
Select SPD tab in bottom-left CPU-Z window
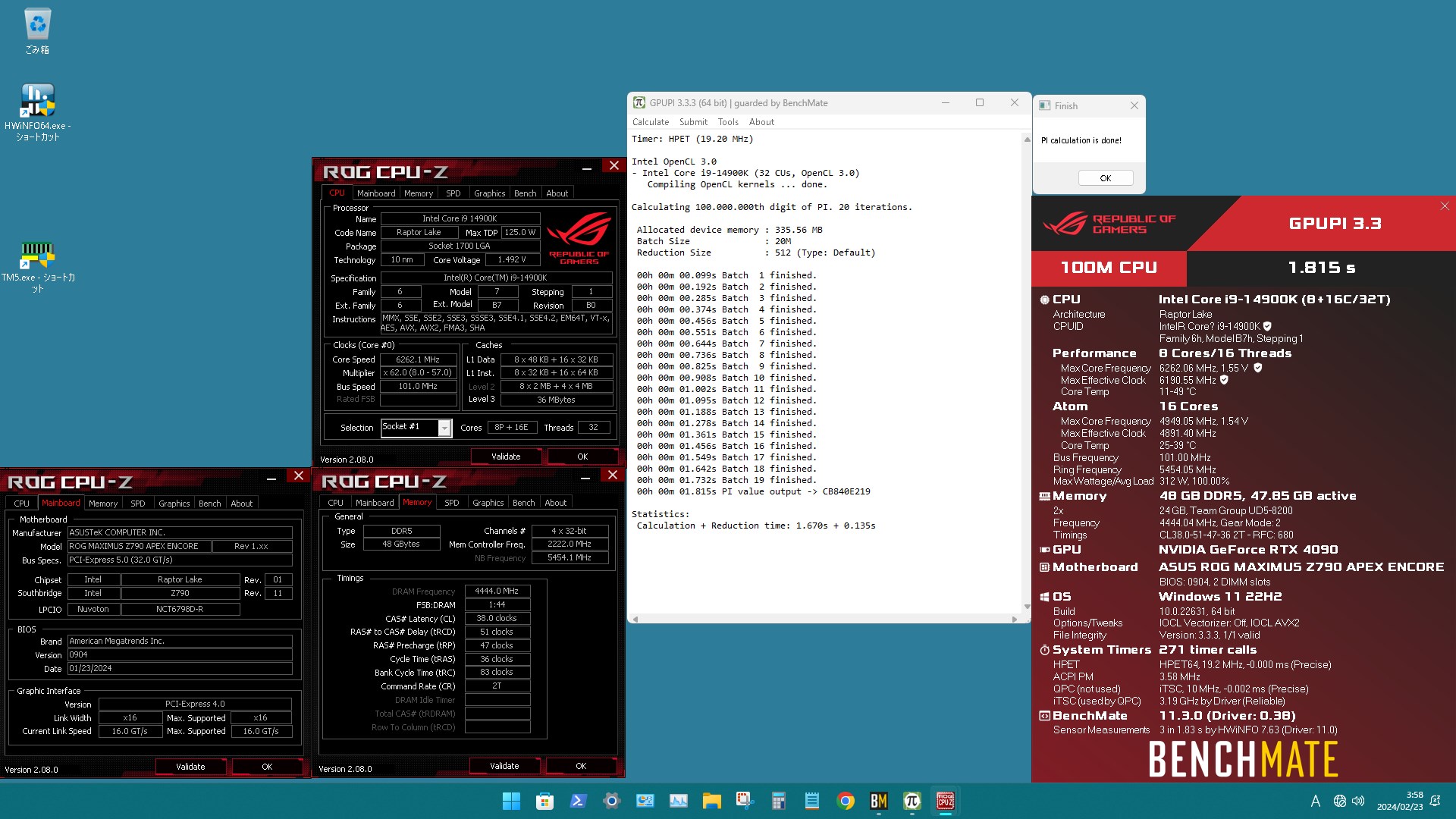tap(138, 504)
